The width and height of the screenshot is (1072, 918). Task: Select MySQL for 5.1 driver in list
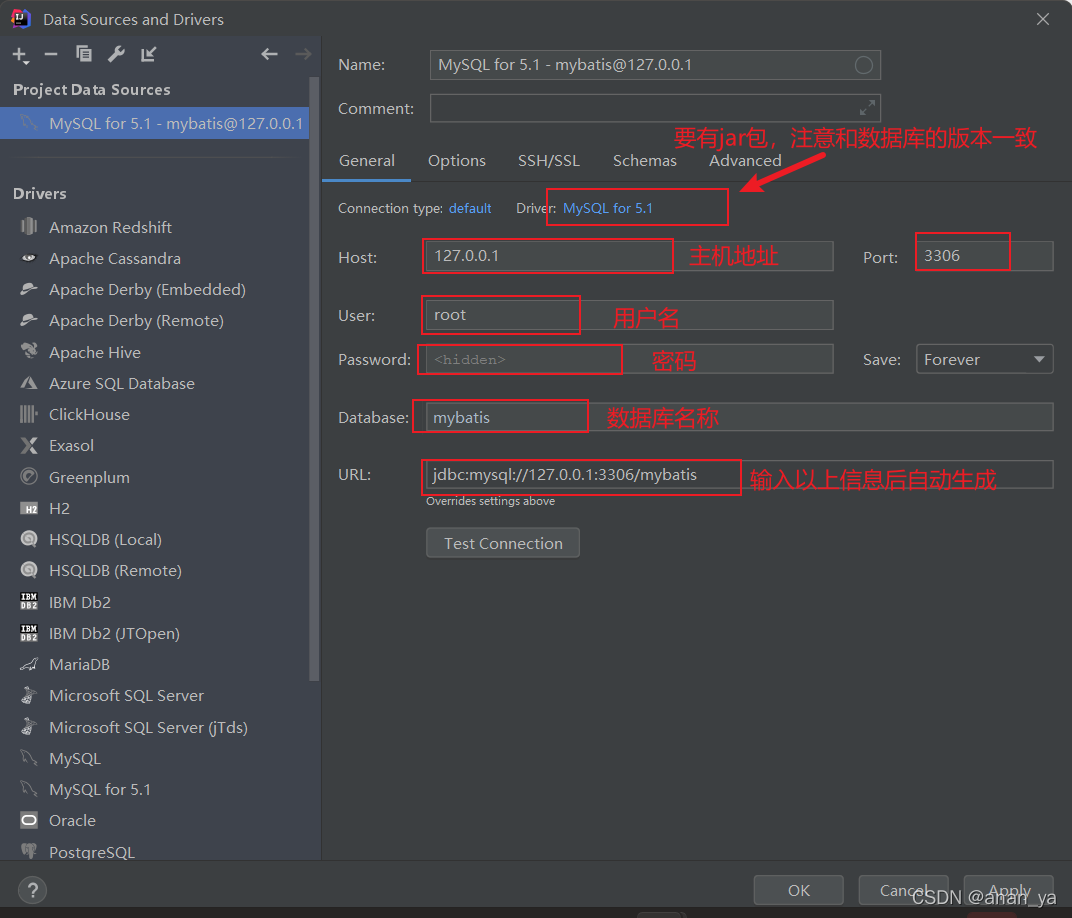click(x=100, y=789)
